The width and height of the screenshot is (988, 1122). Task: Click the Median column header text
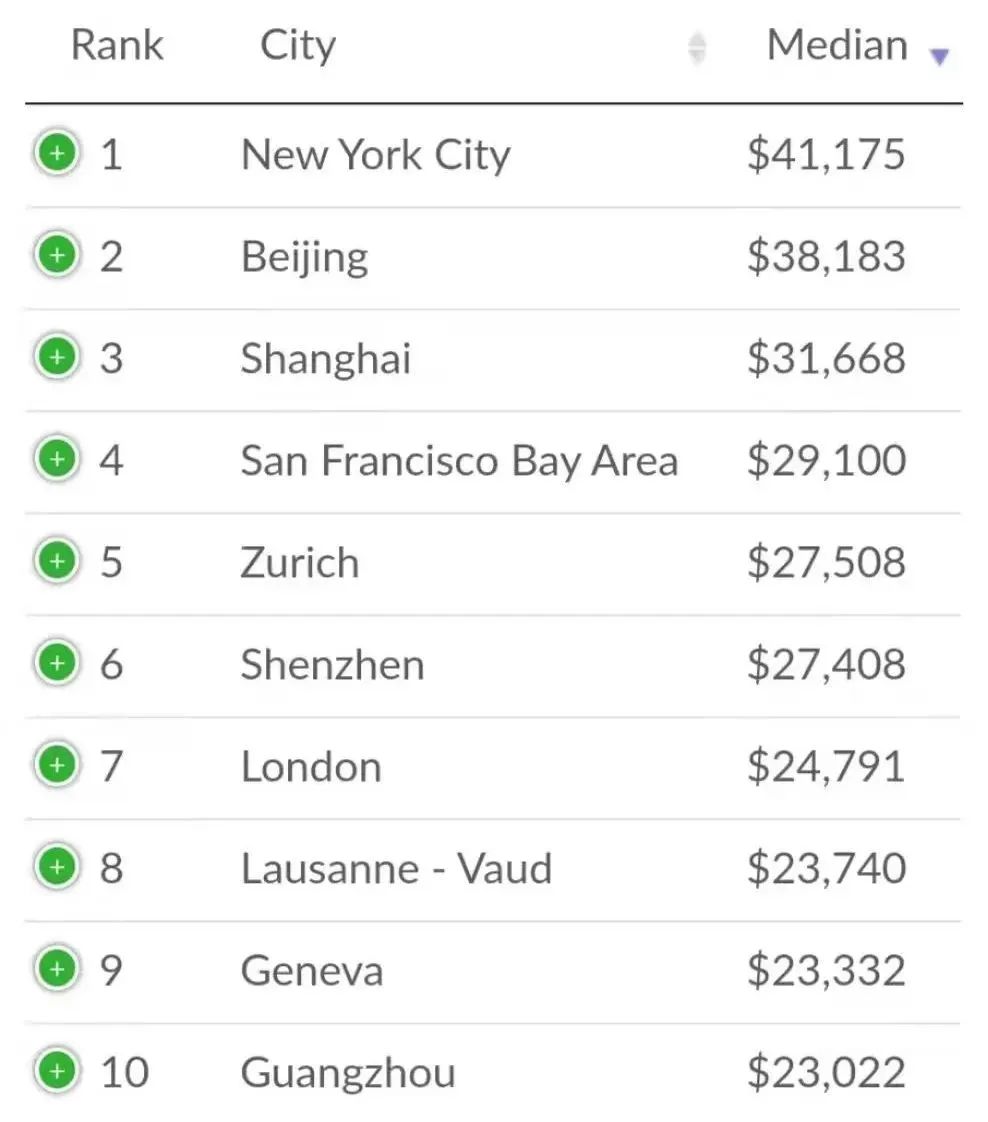837,45
